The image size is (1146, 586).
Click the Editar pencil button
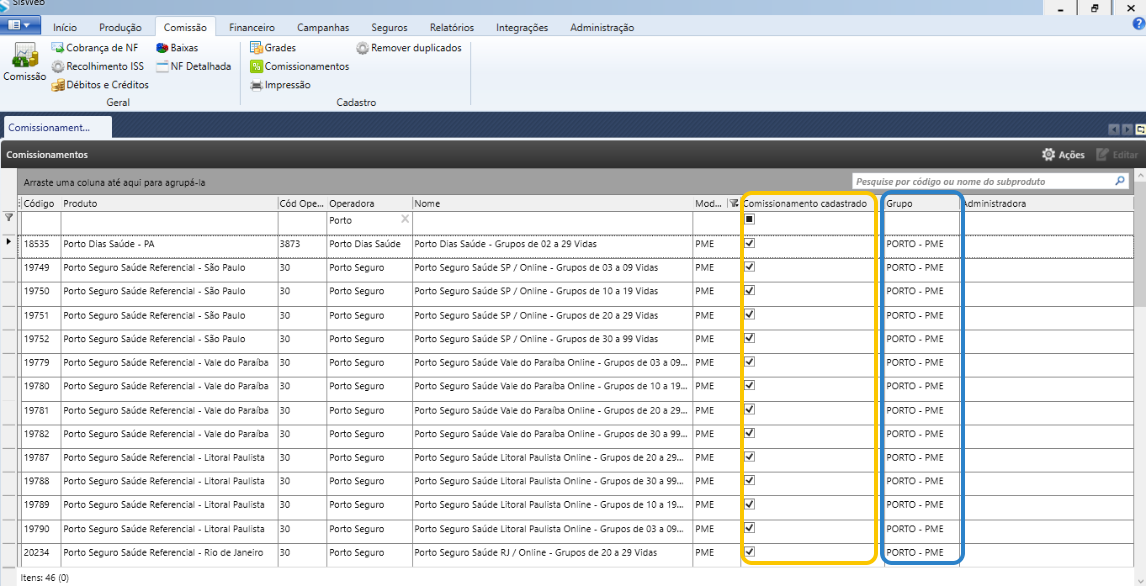(1117, 155)
